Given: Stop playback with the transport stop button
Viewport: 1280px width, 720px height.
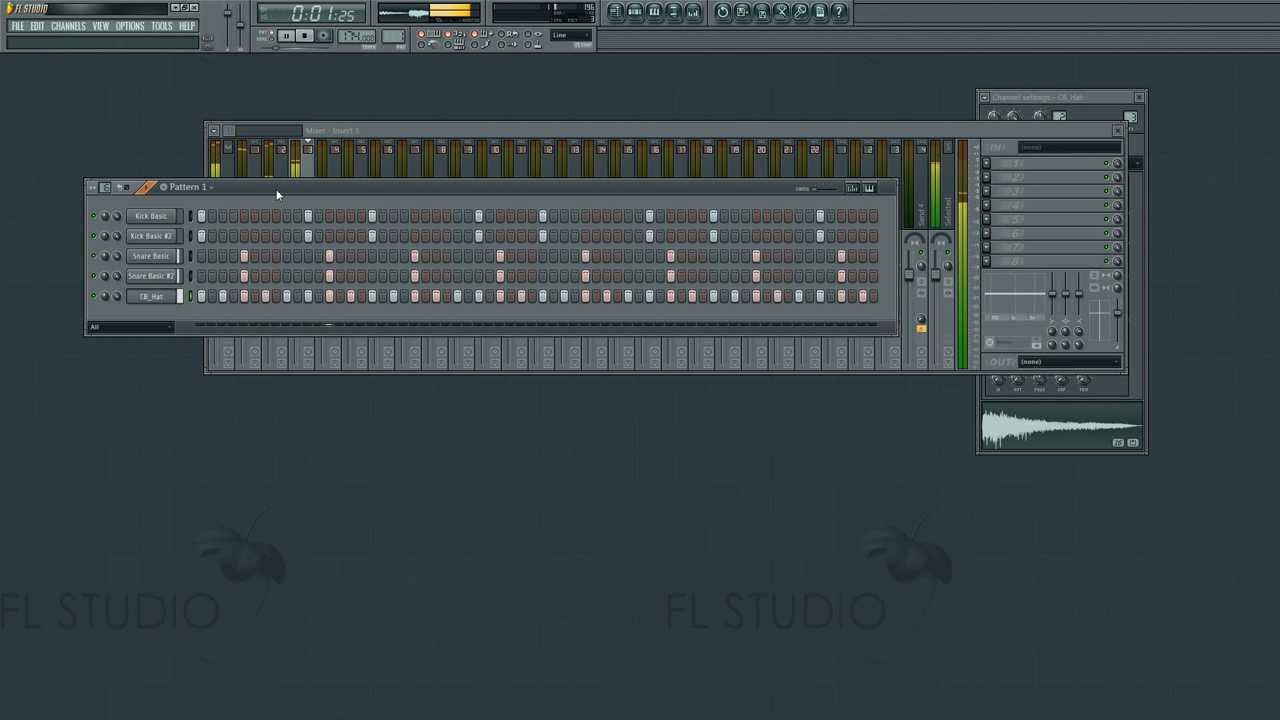Looking at the screenshot, I should pos(304,36).
